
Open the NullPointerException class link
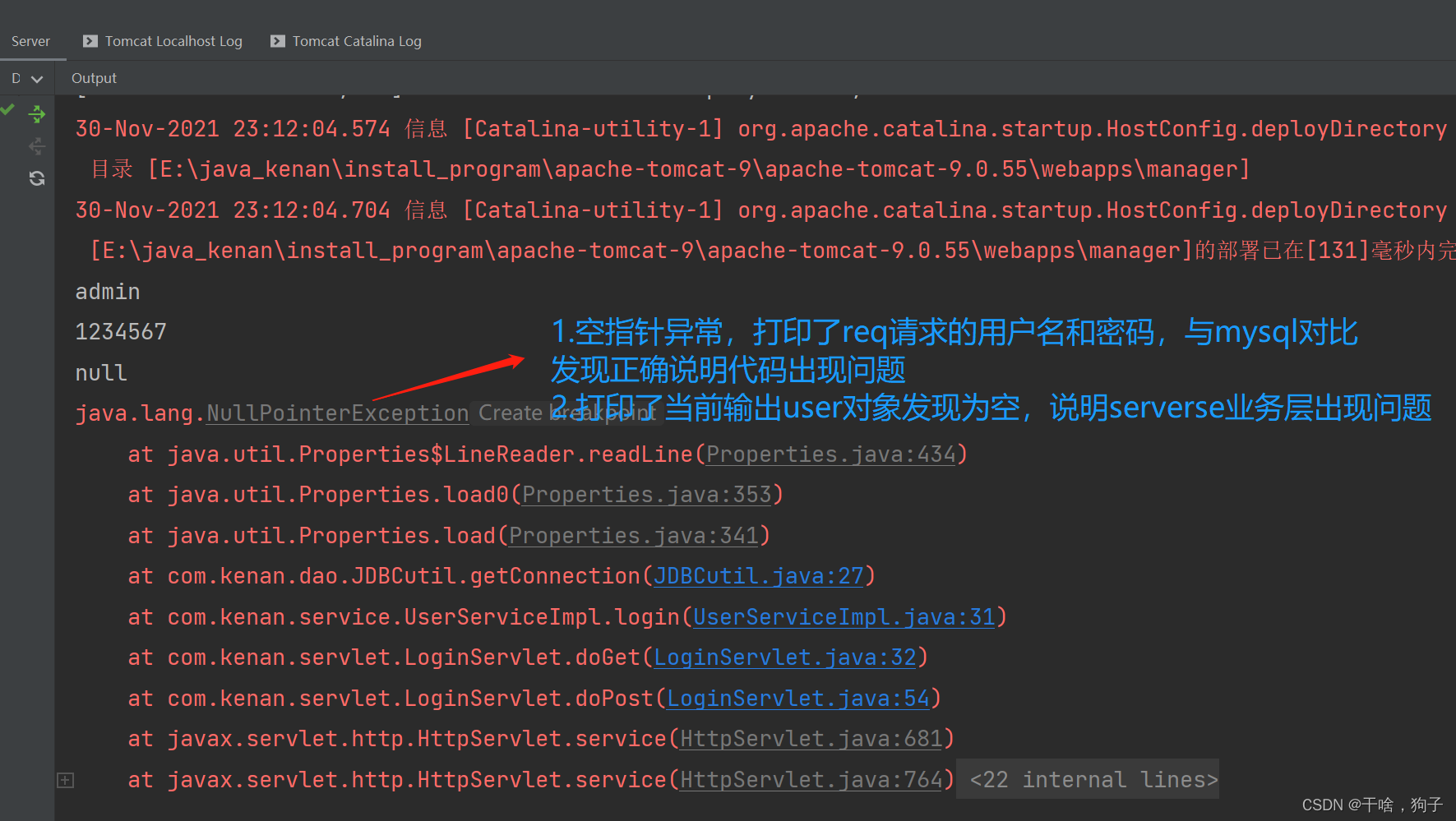[x=338, y=413]
